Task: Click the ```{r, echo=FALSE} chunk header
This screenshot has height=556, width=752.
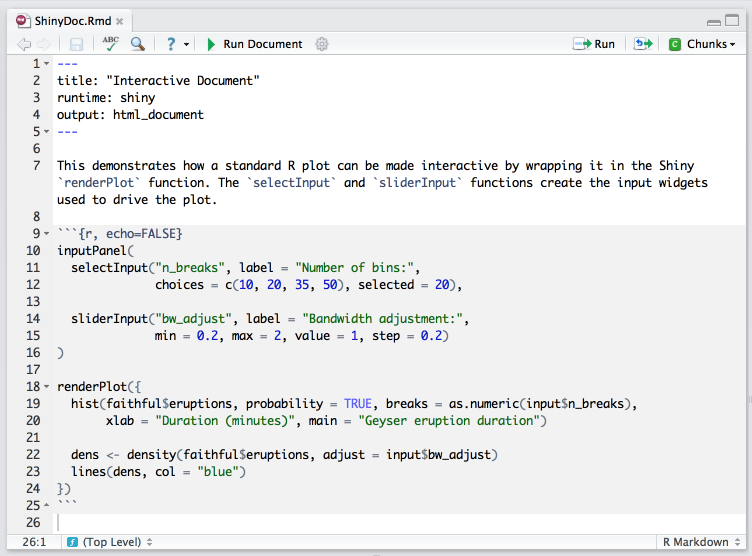Action: [120, 234]
